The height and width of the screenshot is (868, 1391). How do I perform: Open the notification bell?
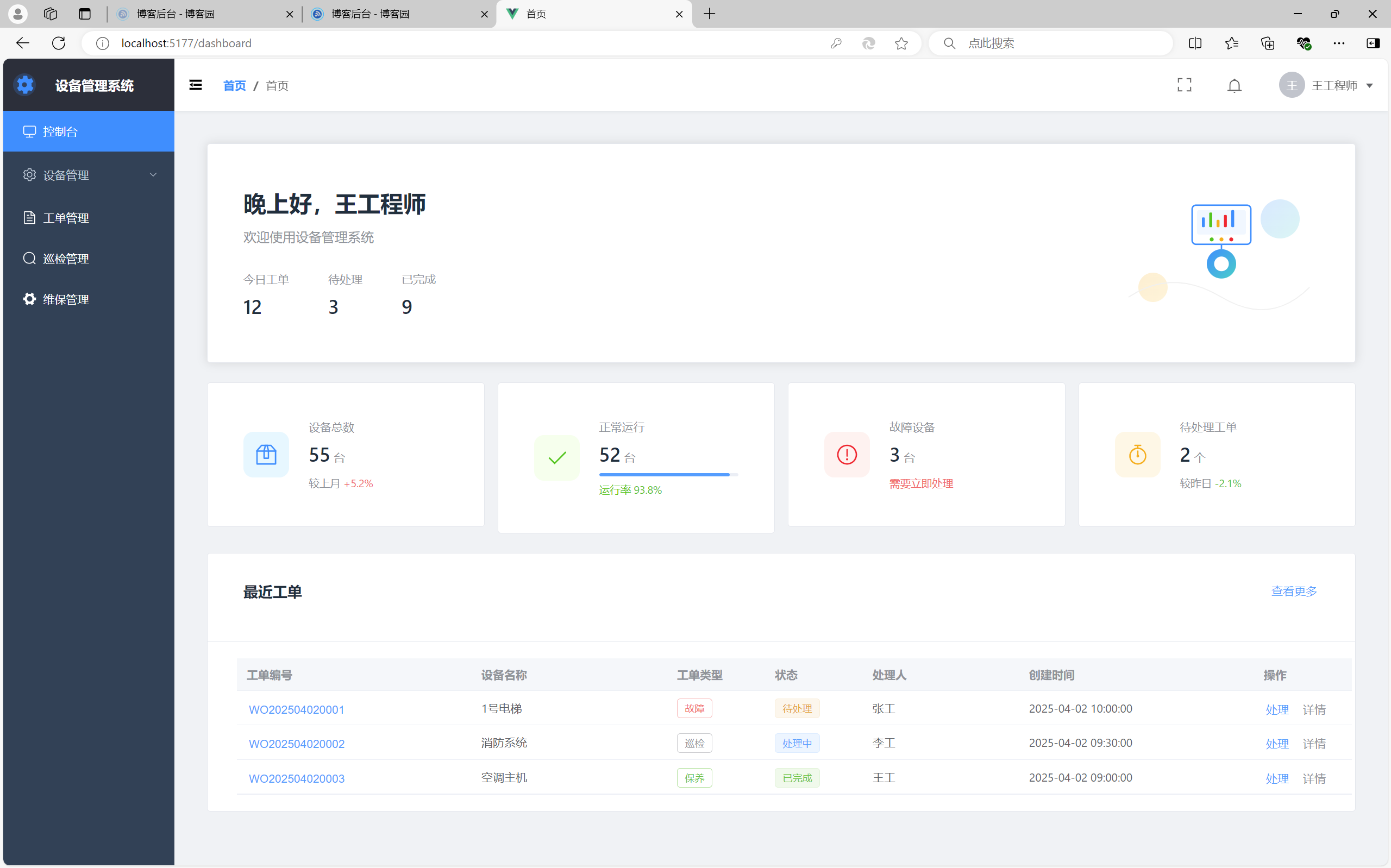pos(1234,85)
